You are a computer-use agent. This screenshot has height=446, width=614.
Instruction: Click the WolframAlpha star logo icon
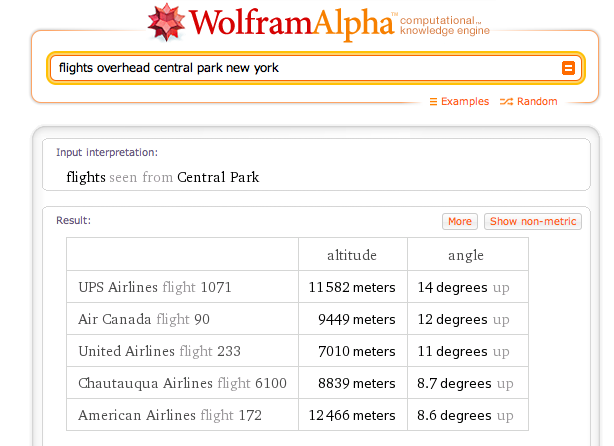coord(166,22)
